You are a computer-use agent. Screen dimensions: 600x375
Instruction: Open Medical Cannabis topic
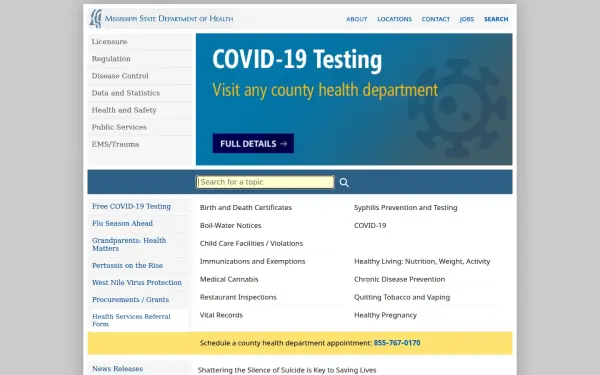pyautogui.click(x=229, y=279)
